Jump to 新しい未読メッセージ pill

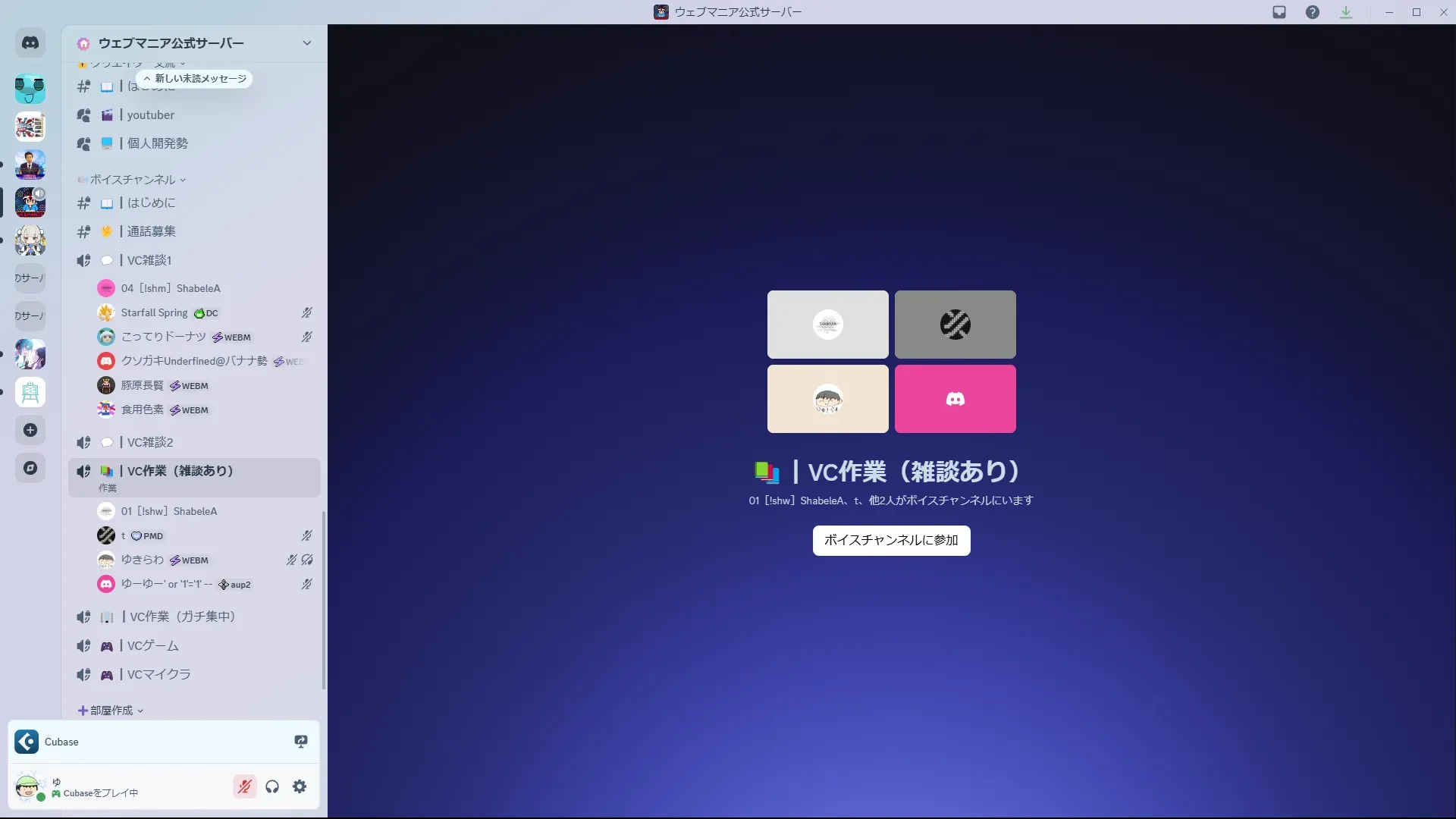[x=195, y=79]
